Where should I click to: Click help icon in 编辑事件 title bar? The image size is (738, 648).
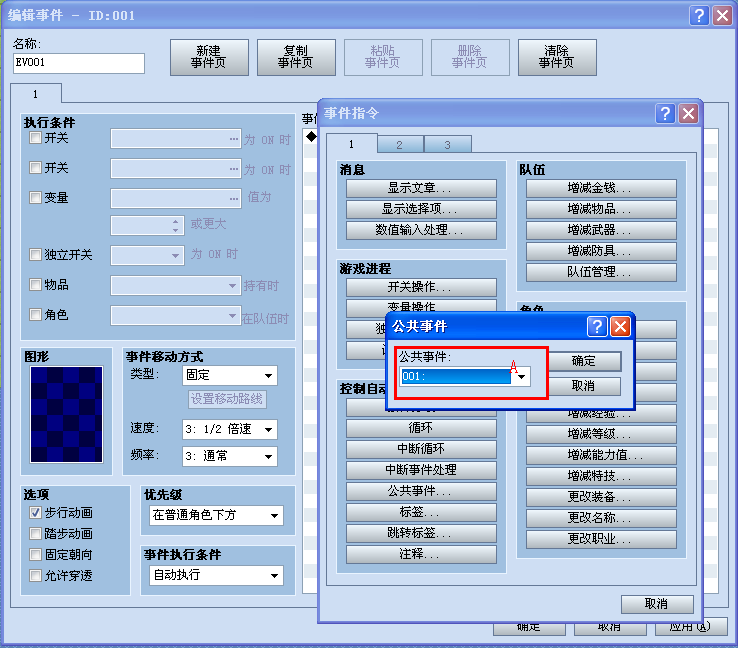click(x=699, y=16)
